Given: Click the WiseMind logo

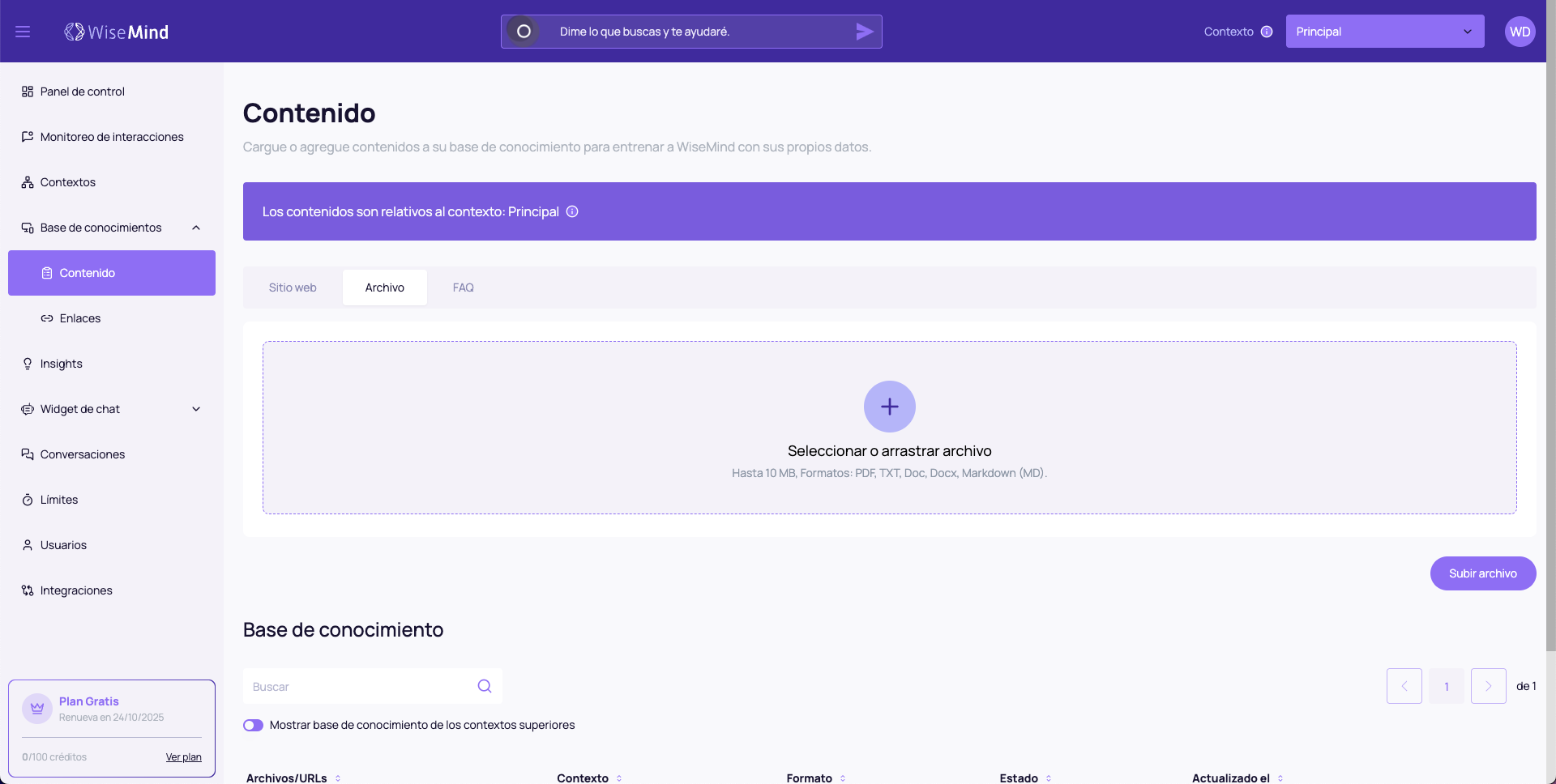Looking at the screenshot, I should (117, 32).
